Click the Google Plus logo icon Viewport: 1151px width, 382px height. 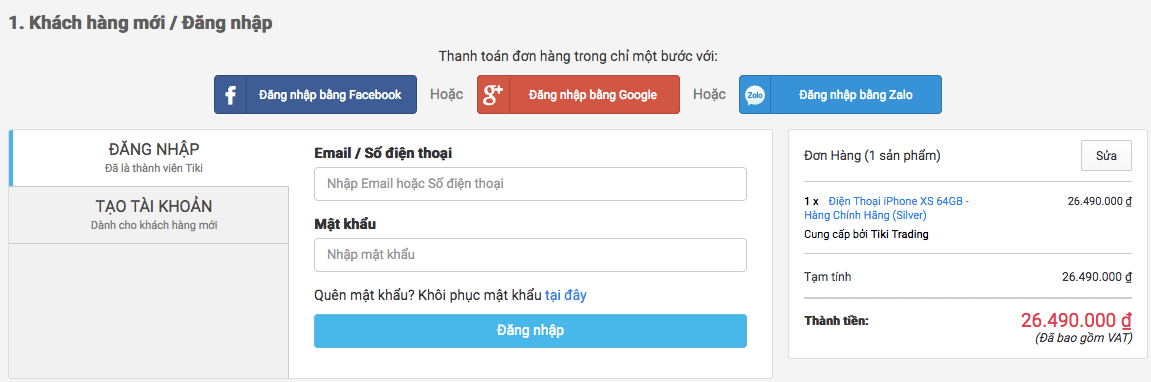pos(493,94)
